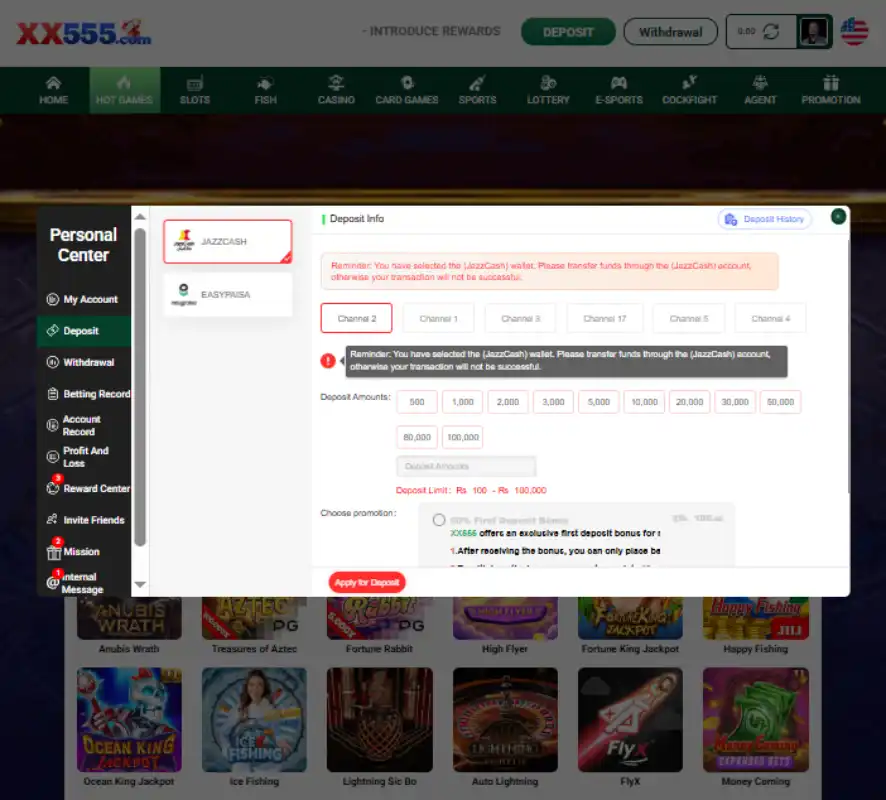
Task: Choose 1,000 deposit amount
Action: [x=462, y=402]
